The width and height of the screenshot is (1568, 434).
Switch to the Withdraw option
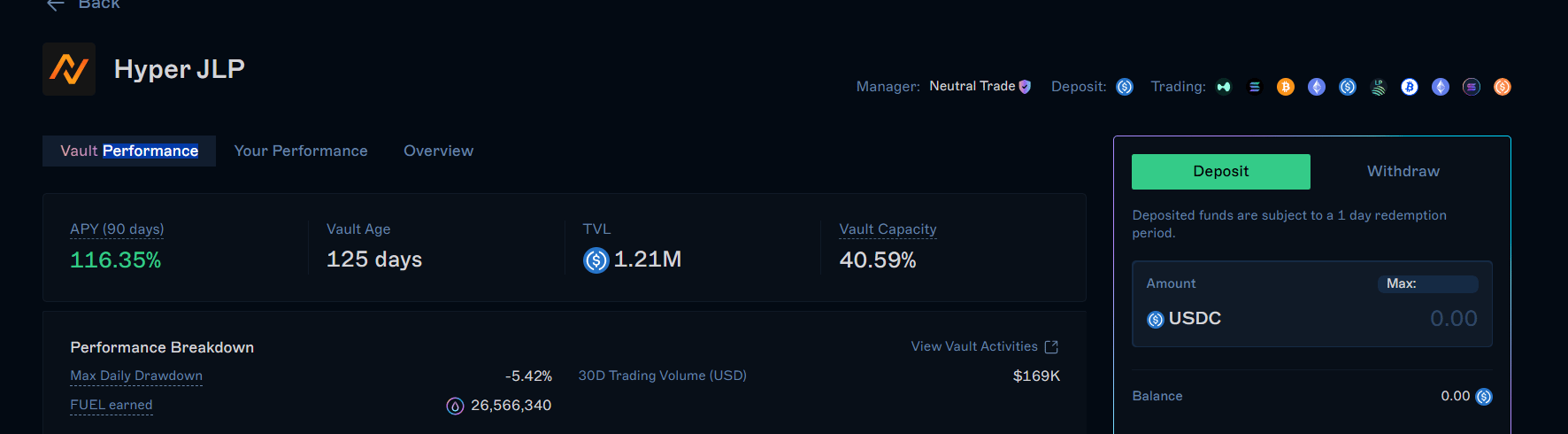pos(1403,172)
